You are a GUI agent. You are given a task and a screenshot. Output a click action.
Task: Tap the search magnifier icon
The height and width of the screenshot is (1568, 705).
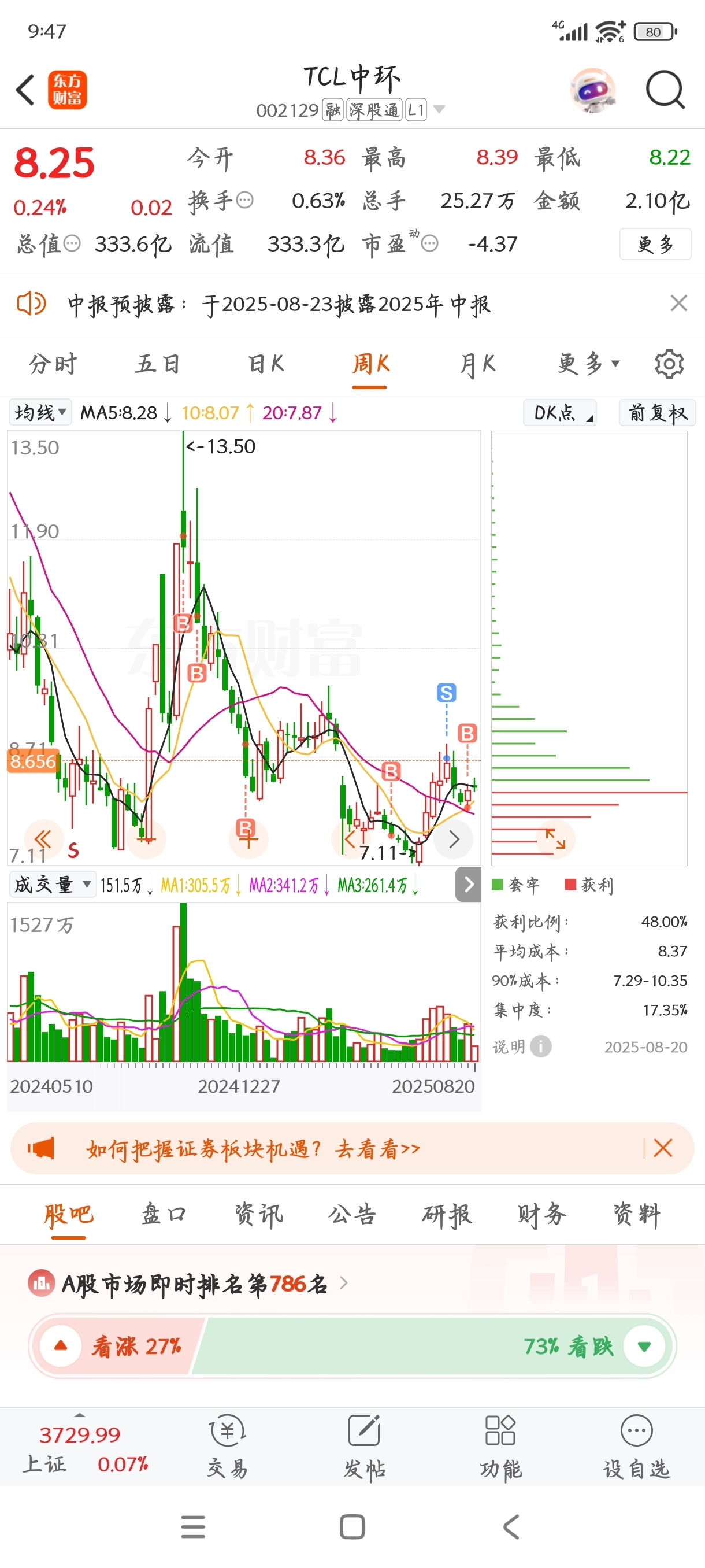coord(665,90)
